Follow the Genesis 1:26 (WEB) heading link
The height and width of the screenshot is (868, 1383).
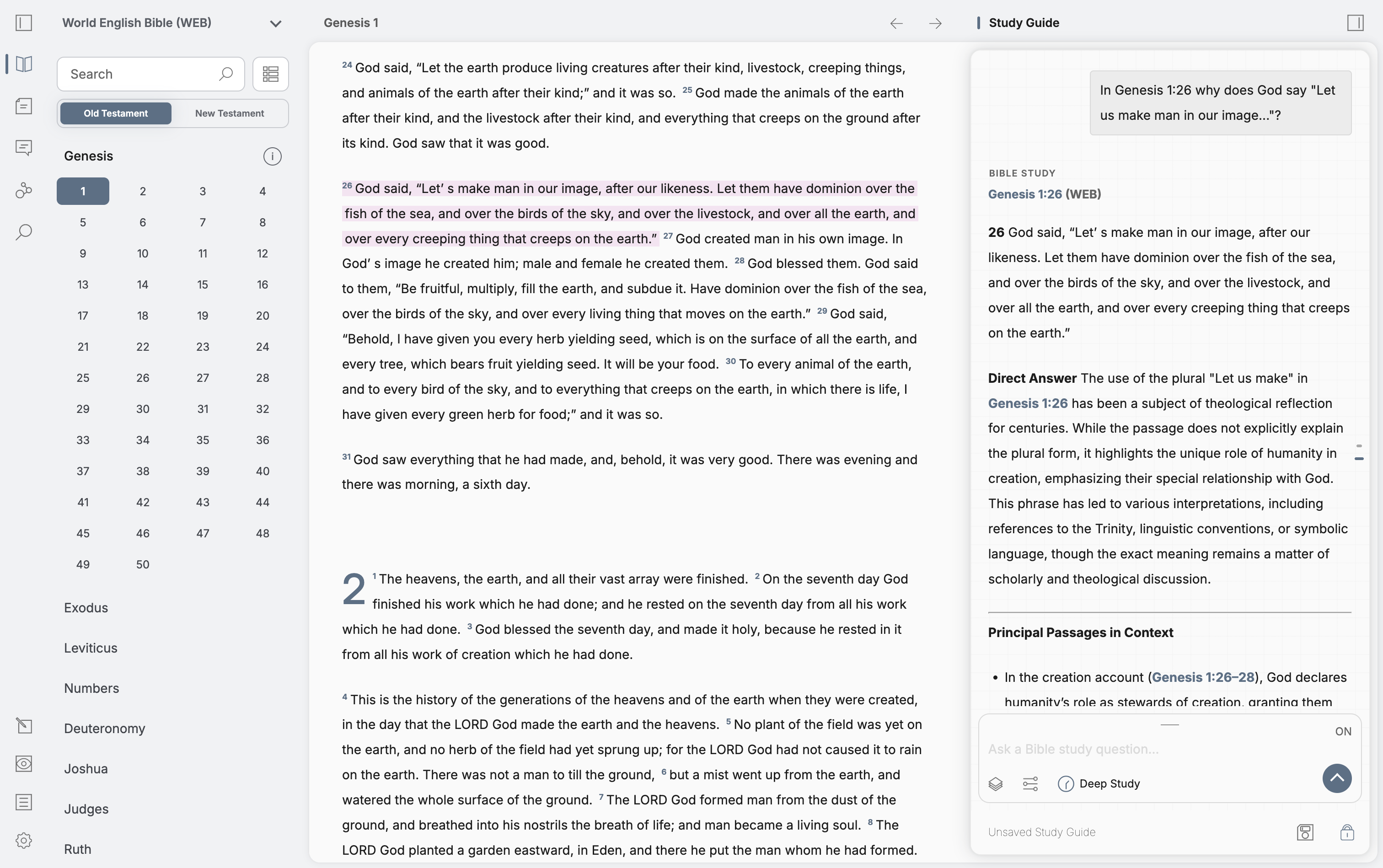click(x=1044, y=194)
